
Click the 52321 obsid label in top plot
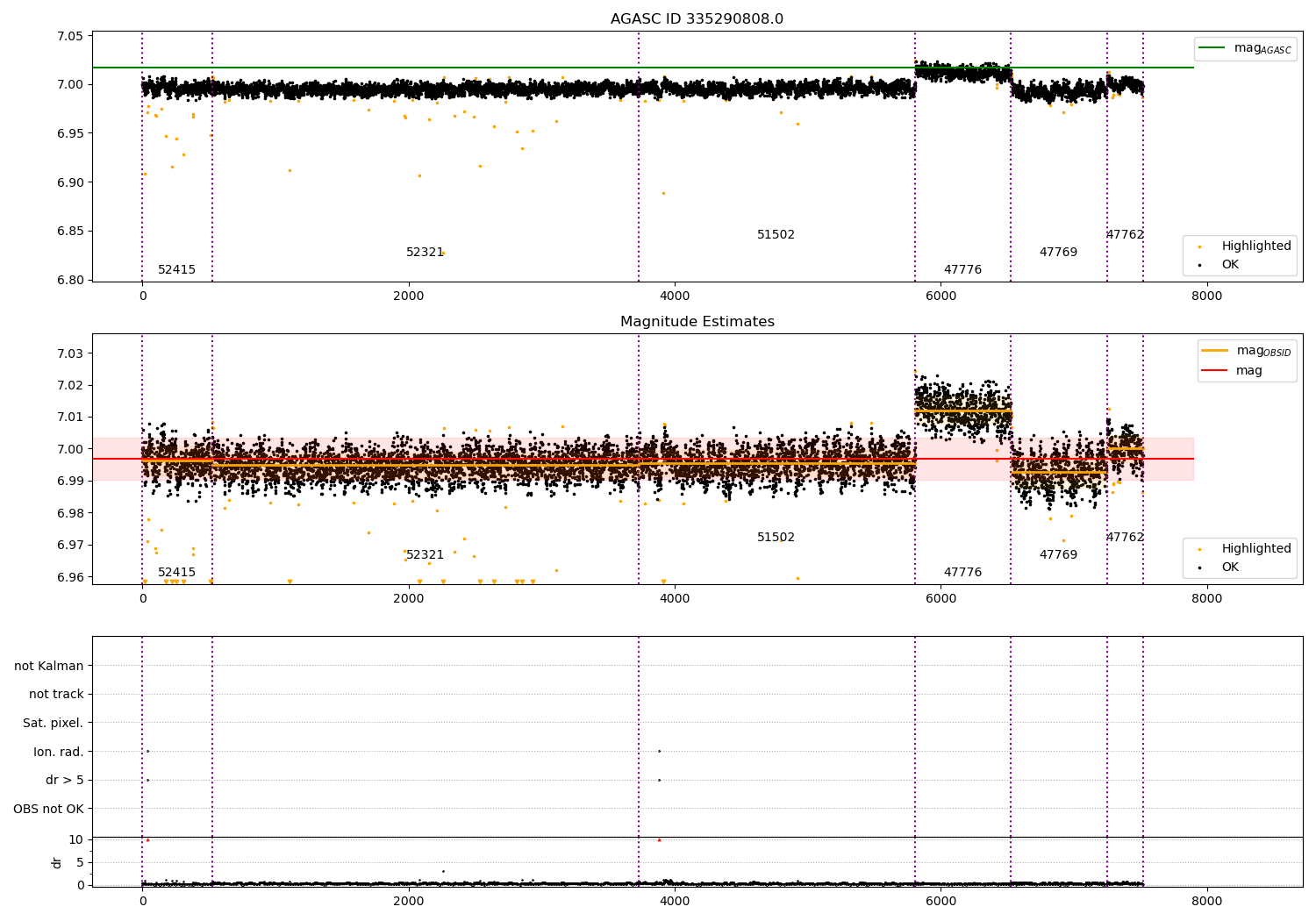point(425,253)
